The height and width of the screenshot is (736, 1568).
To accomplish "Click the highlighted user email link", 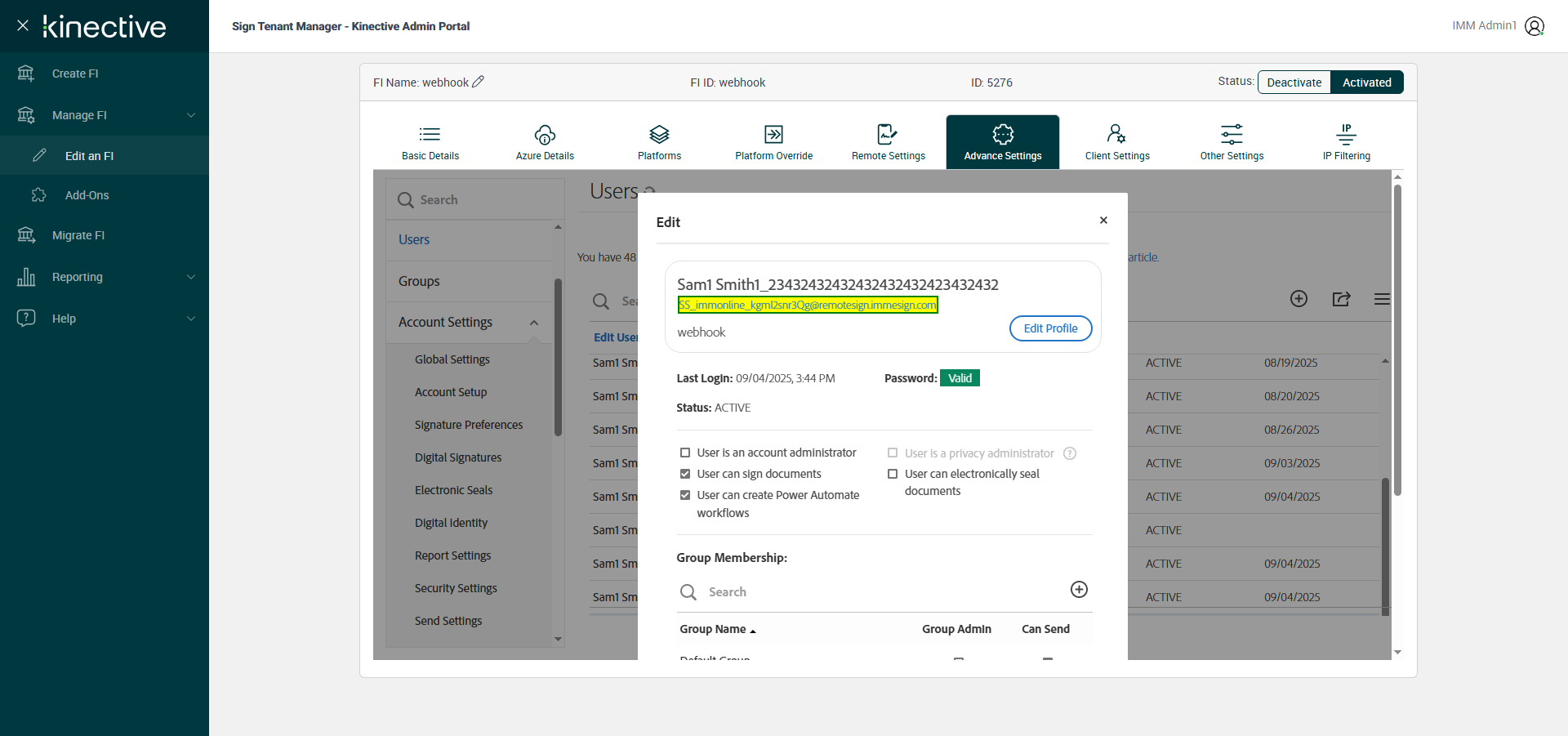I will 808,305.
